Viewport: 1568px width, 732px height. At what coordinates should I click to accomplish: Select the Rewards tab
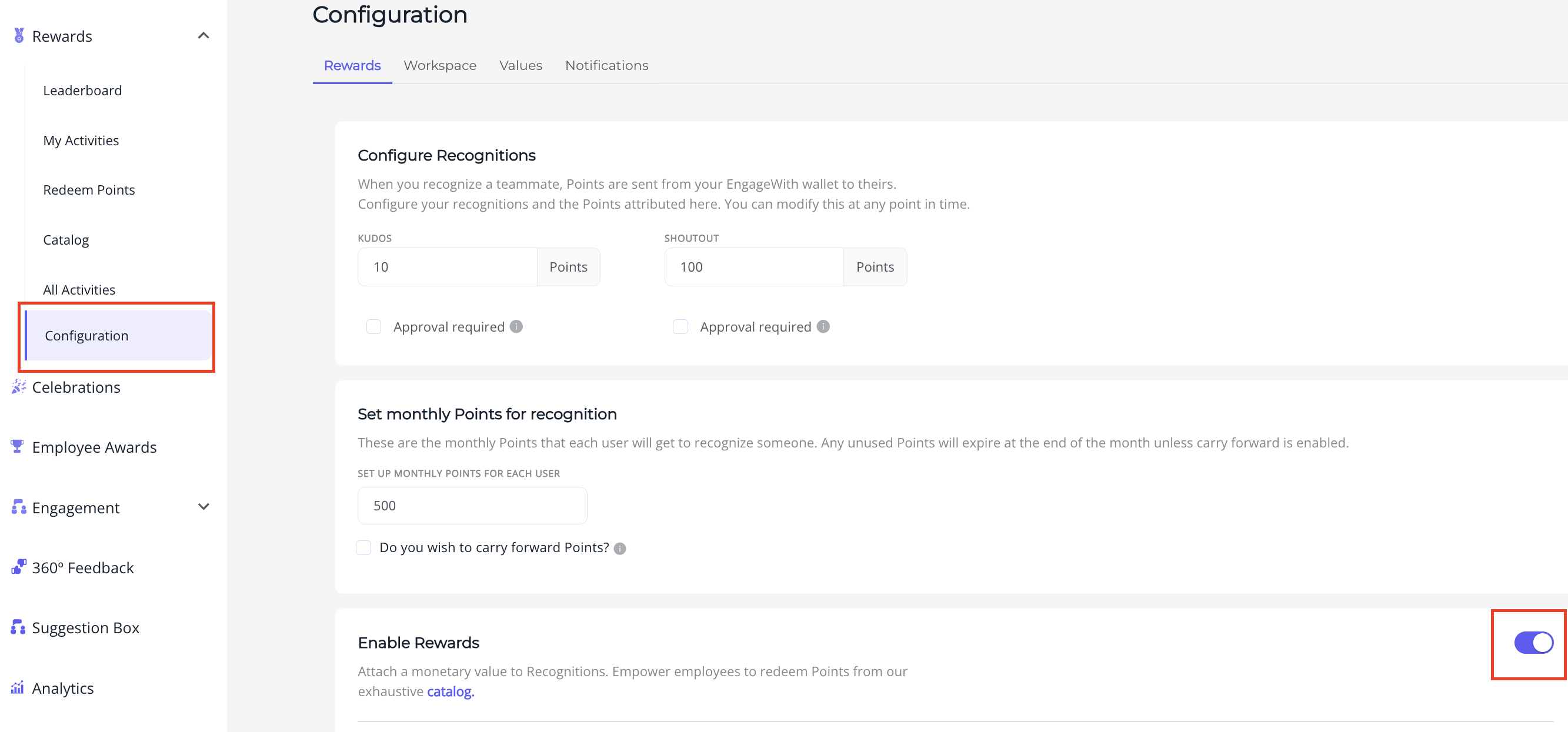pos(352,65)
